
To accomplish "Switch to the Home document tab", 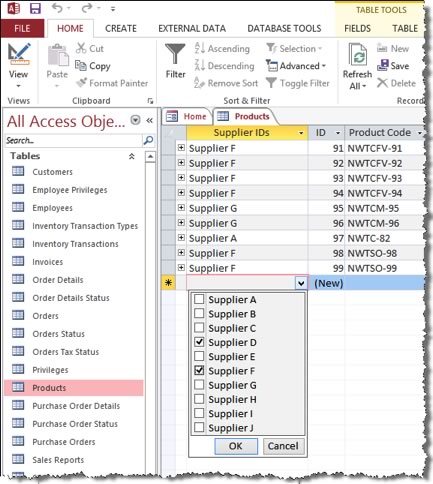I will tap(187, 116).
